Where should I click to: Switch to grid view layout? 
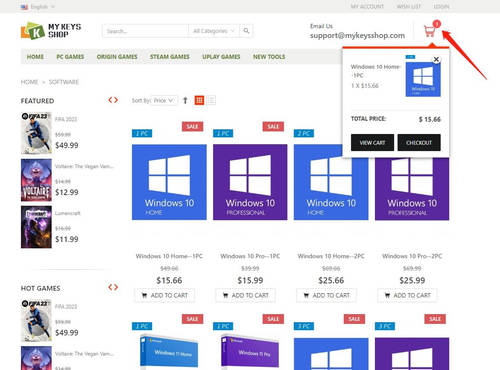[199, 100]
